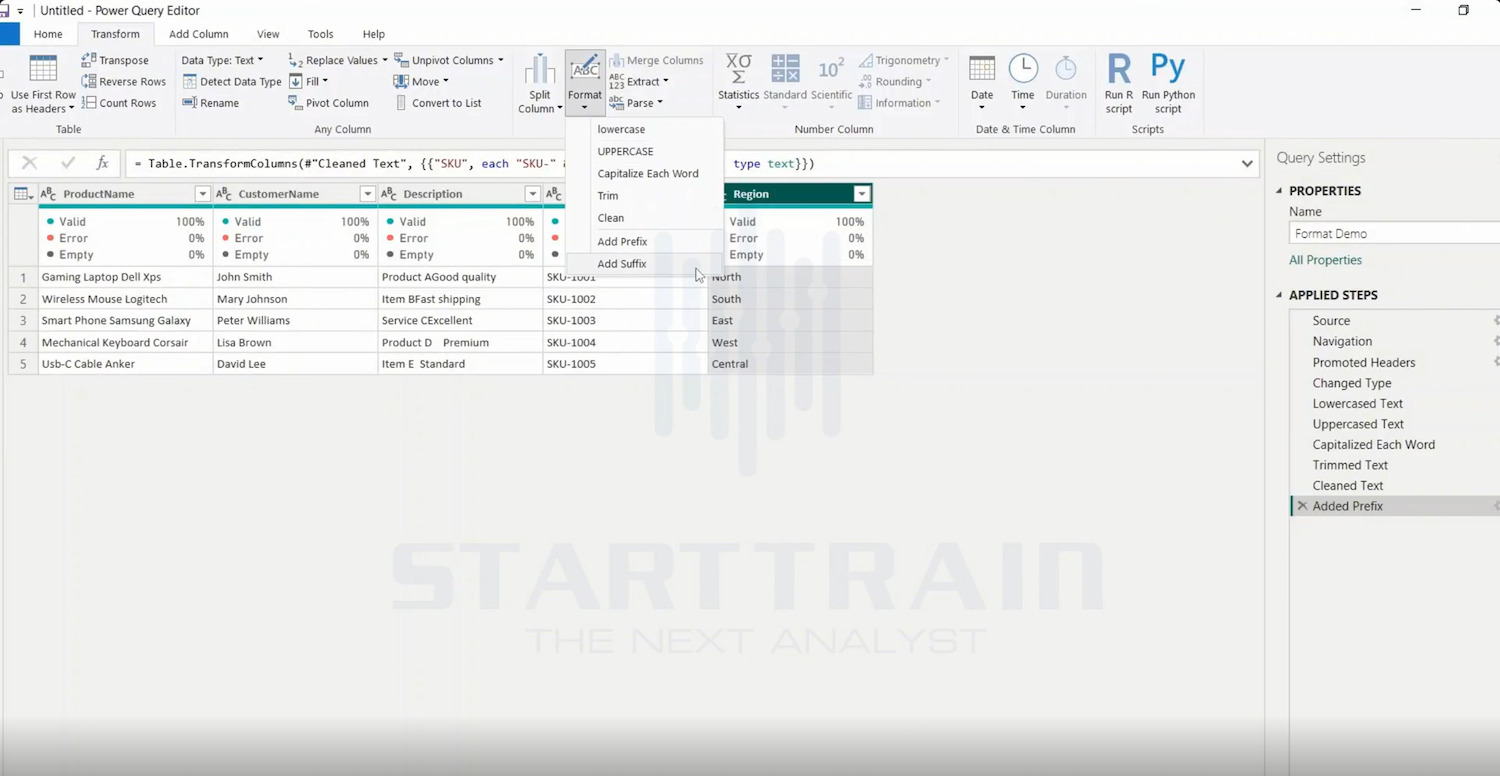Open the Time column tool

coord(1023,82)
